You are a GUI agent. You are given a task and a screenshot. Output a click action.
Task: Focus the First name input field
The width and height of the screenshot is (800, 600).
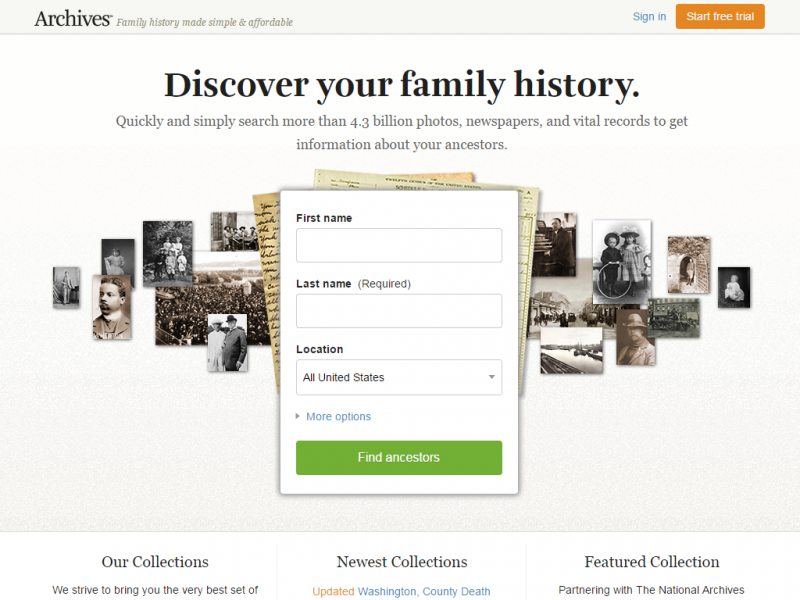(x=399, y=245)
